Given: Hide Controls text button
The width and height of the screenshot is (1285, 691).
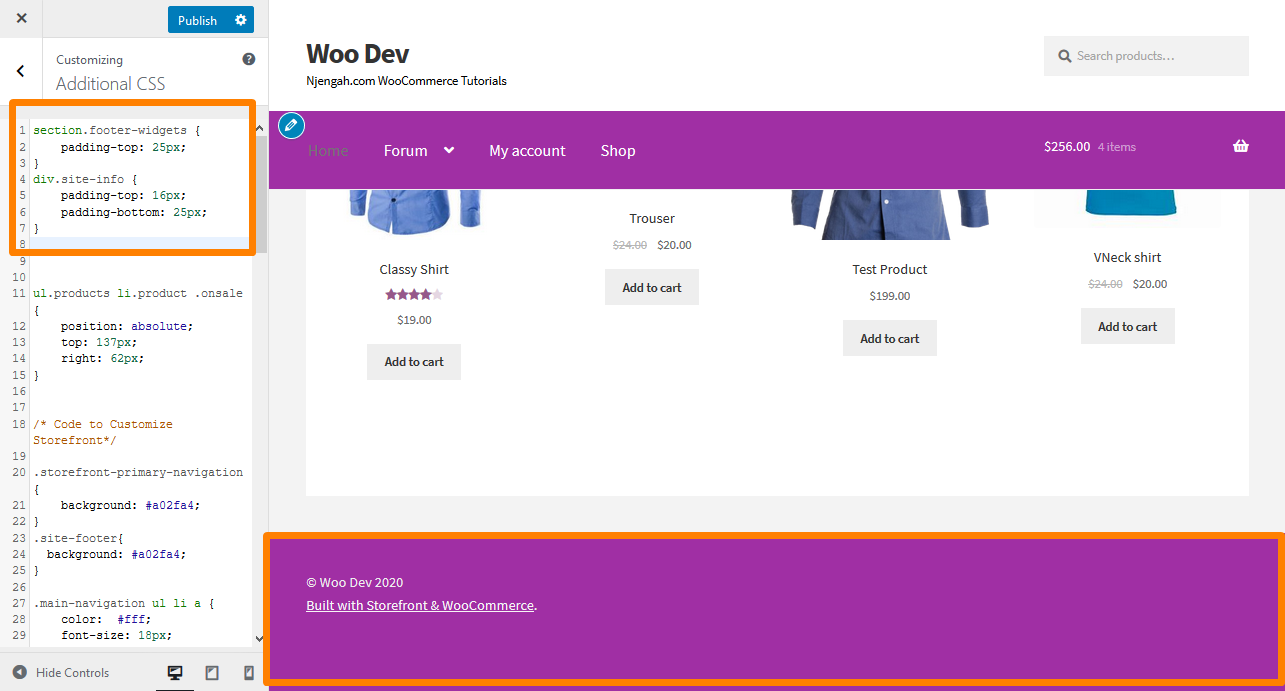Looking at the screenshot, I should point(72,672).
